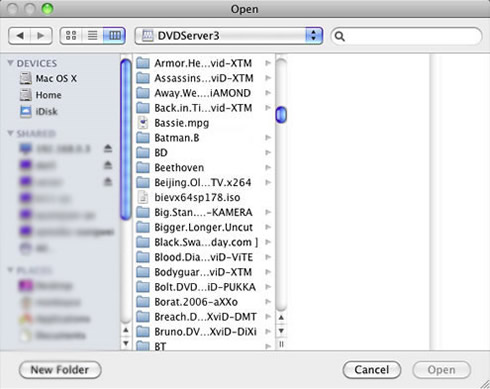Click the "Bigger.Longer.Uncut" folder name
Image resolution: width=490 pixels, height=389 pixels.
click(x=203, y=227)
